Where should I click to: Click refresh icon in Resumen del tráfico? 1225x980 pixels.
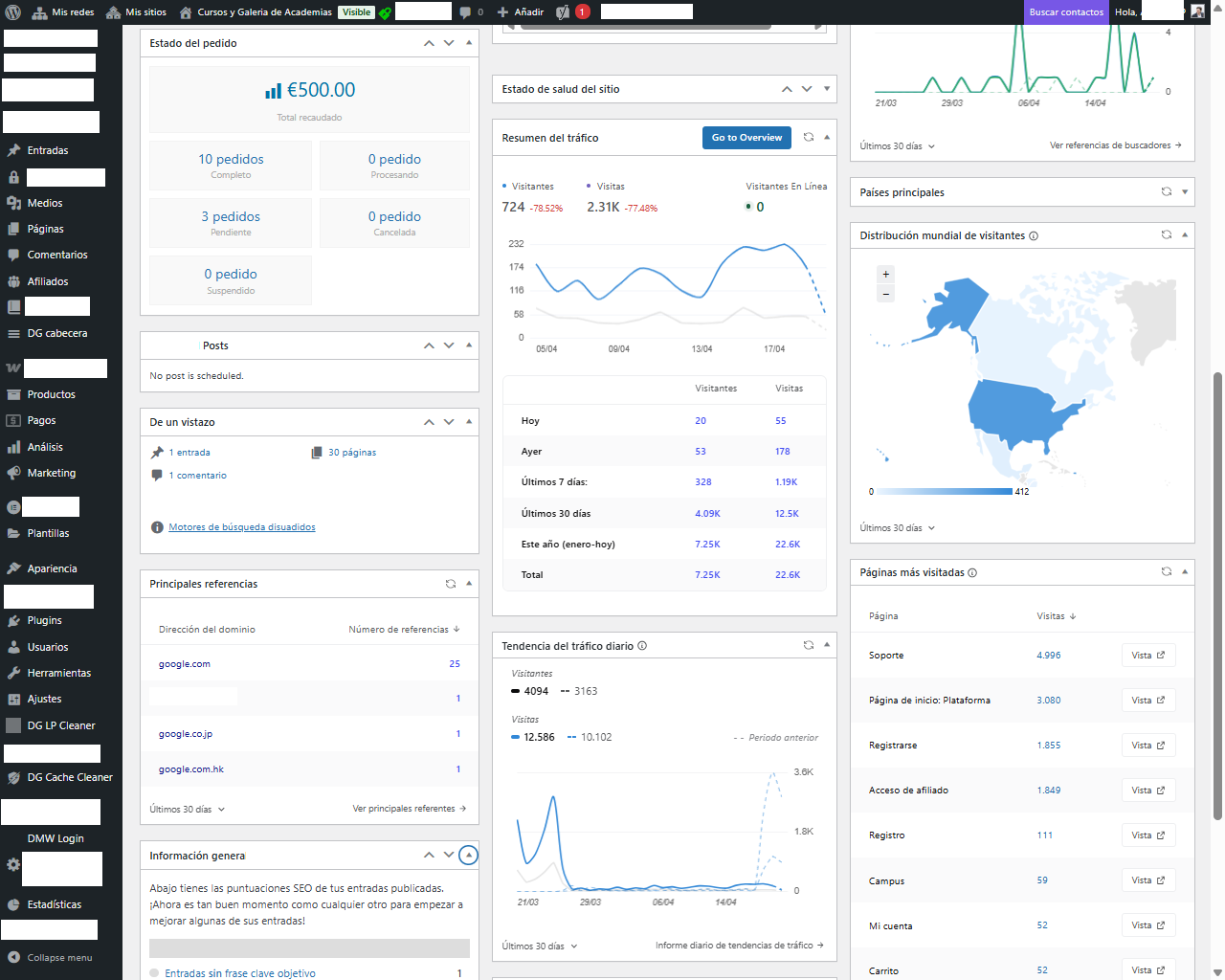[809, 137]
